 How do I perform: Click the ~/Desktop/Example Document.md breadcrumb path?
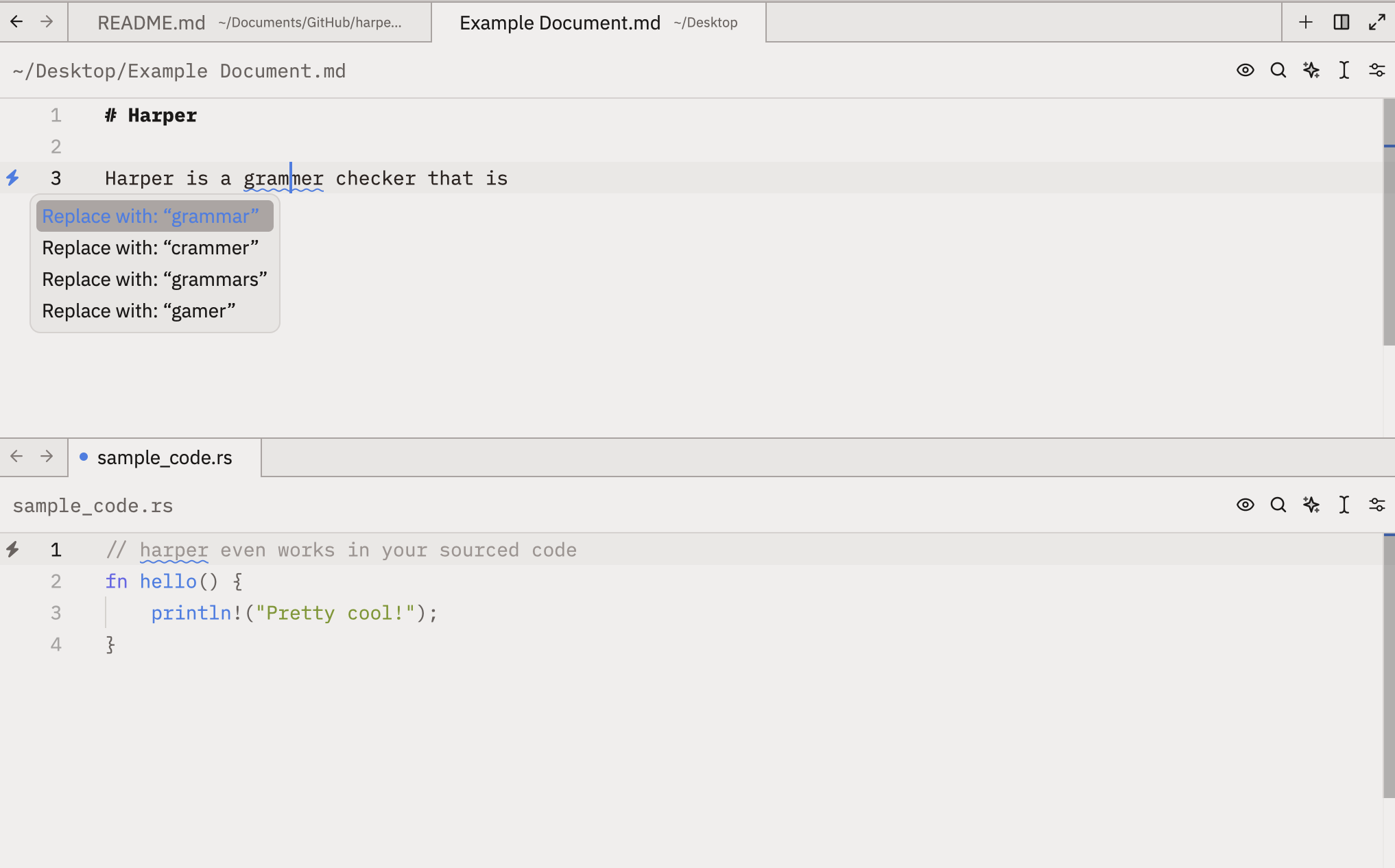tap(179, 71)
